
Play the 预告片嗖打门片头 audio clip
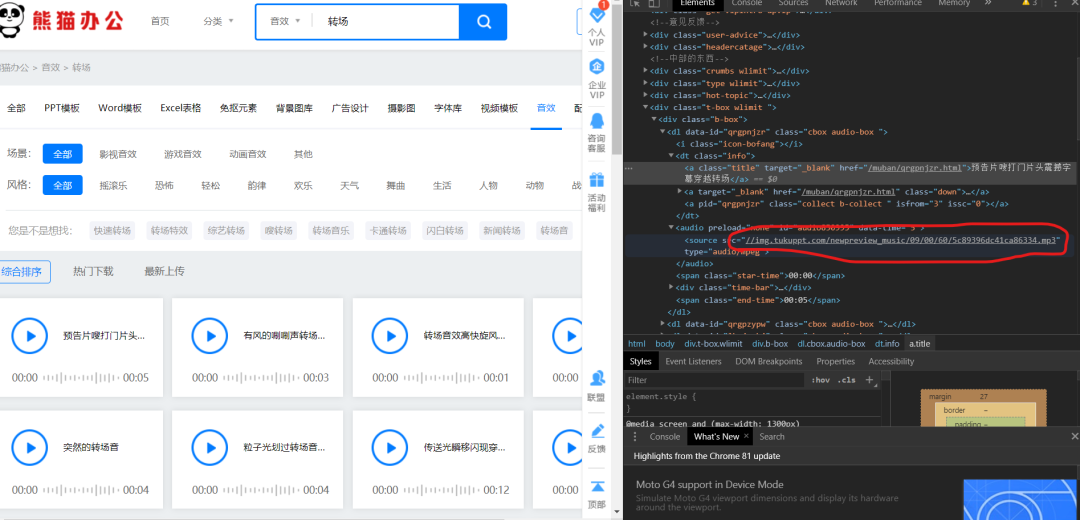click(30, 336)
